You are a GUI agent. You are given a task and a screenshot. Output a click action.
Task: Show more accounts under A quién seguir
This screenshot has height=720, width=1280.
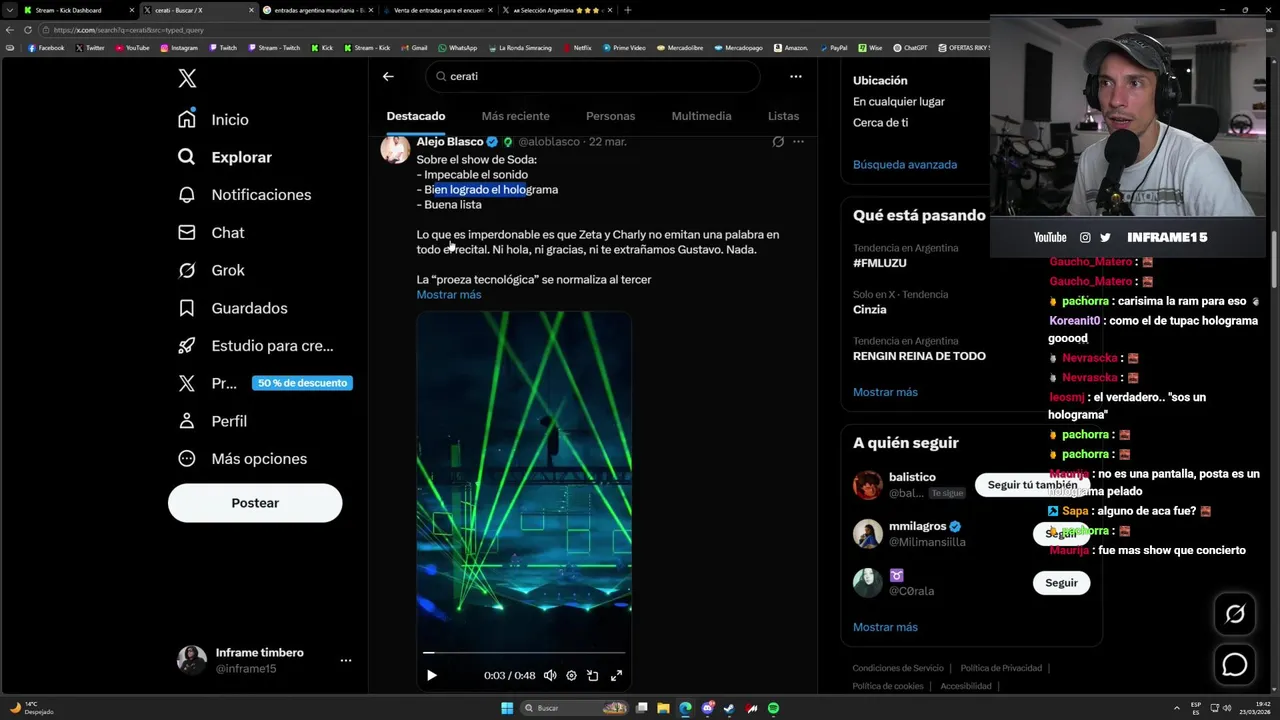pos(885,627)
